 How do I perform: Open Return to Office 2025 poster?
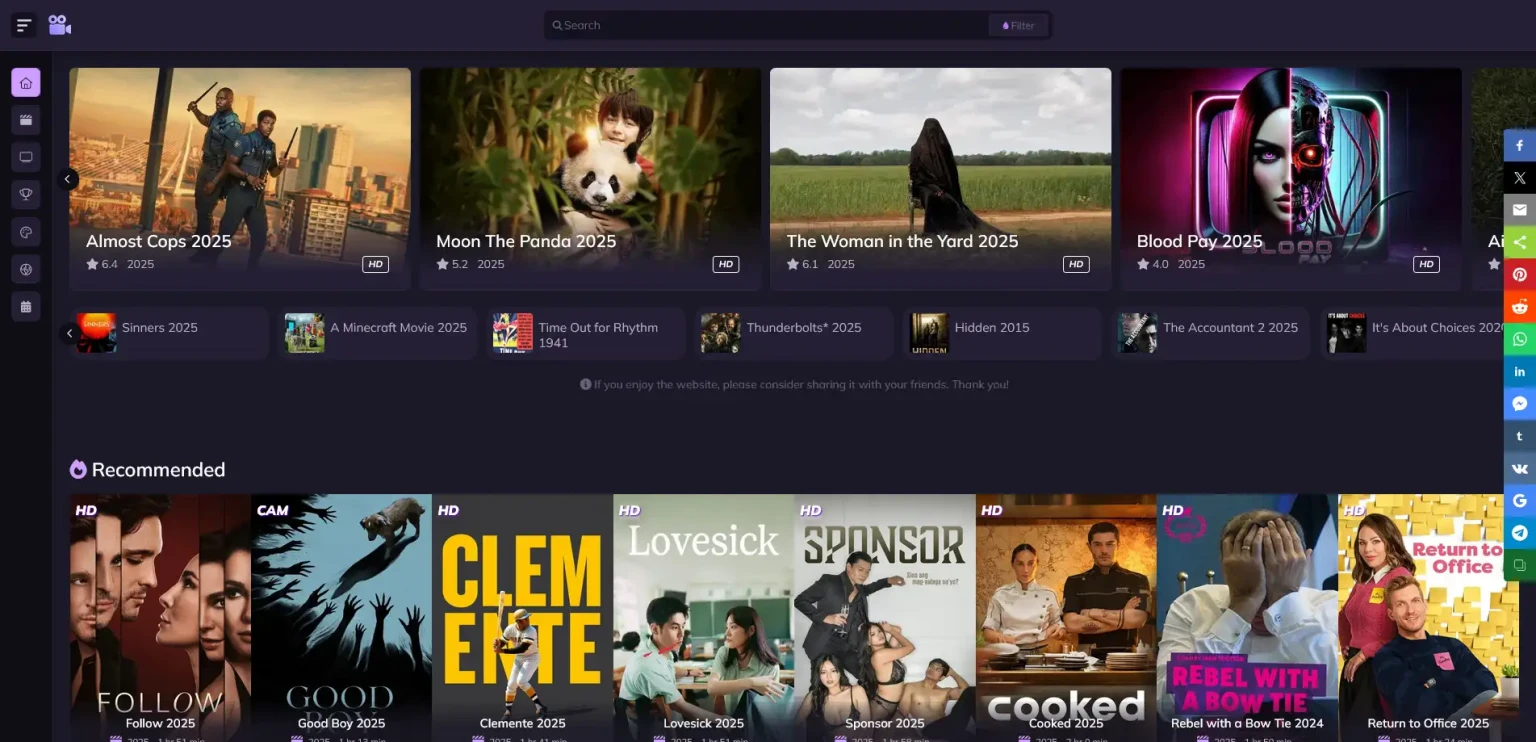tap(1428, 618)
